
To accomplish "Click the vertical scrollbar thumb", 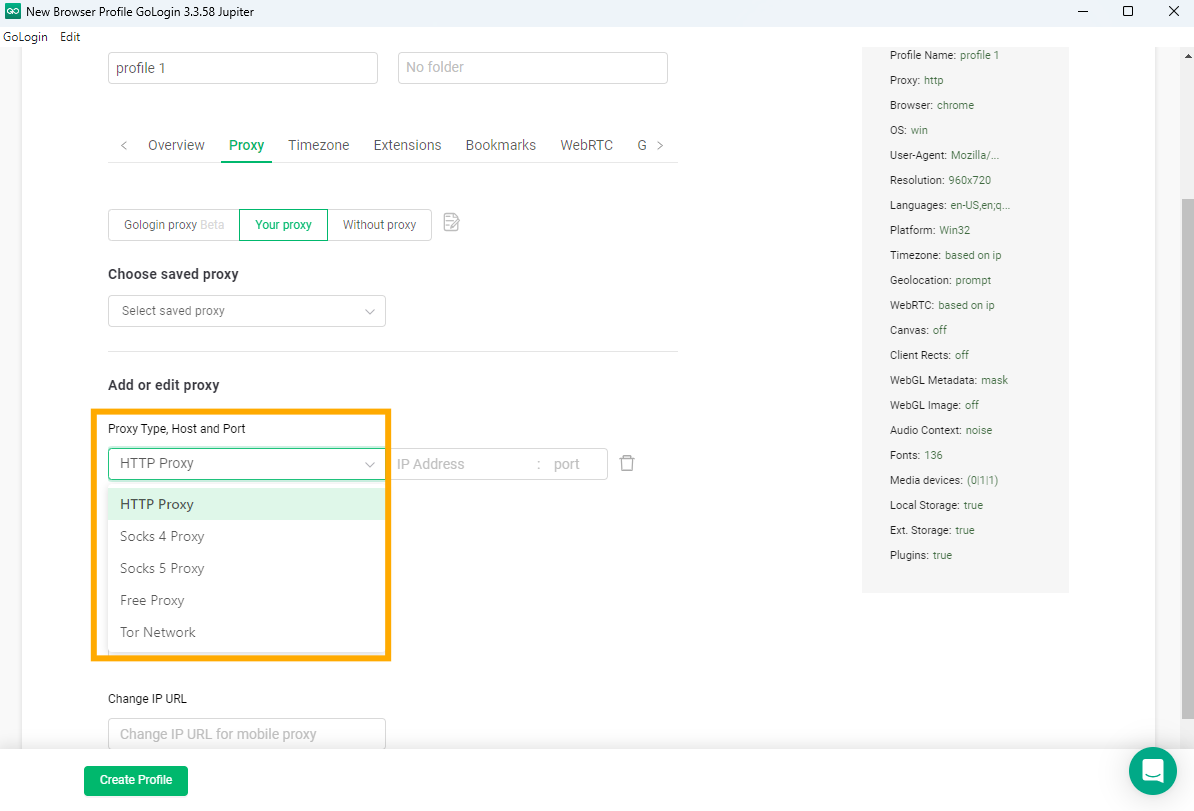I will pyautogui.click(x=1187, y=458).
